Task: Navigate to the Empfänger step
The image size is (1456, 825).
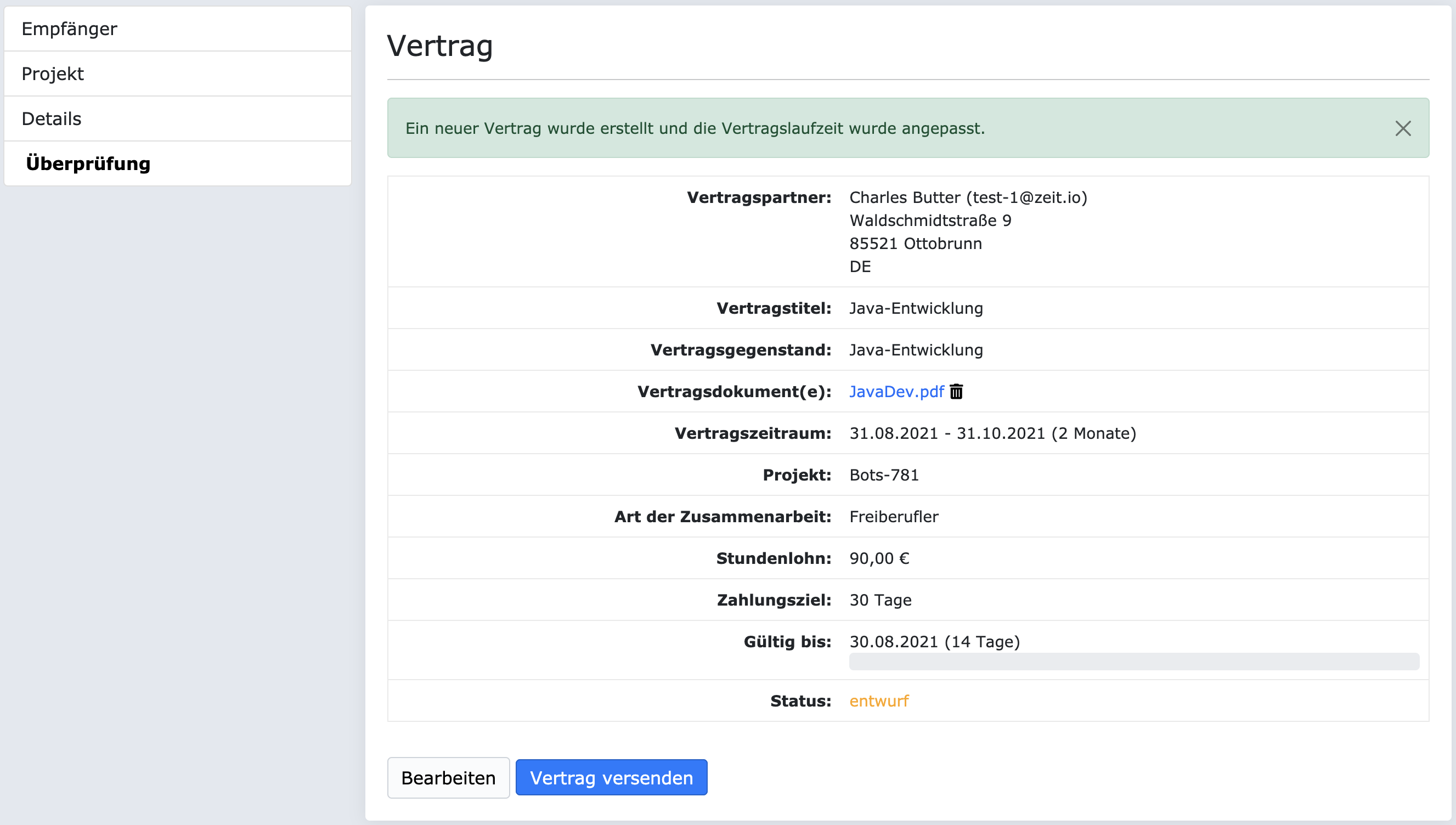Action: [69, 29]
